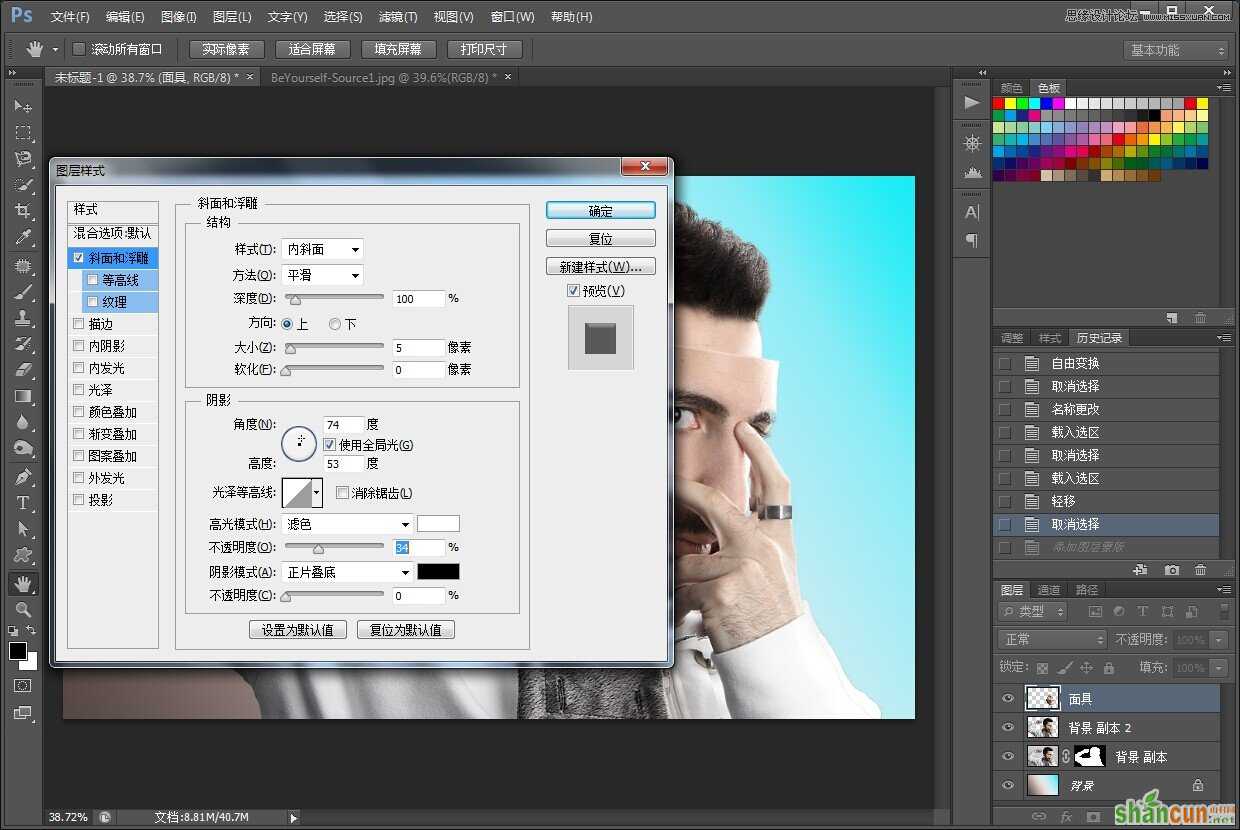Enable the 消除锯齿 checkbox
1240x830 pixels.
point(342,492)
